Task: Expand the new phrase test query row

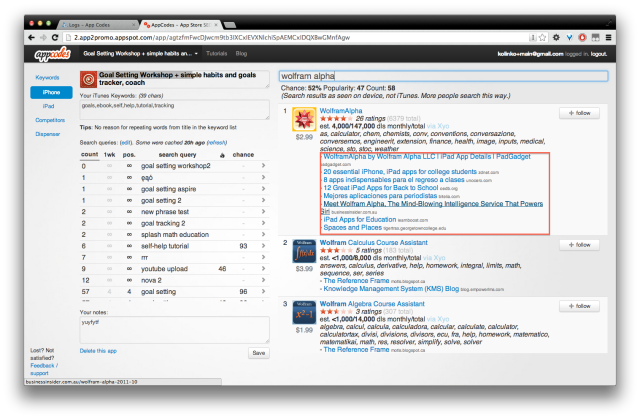Action: tap(263, 211)
